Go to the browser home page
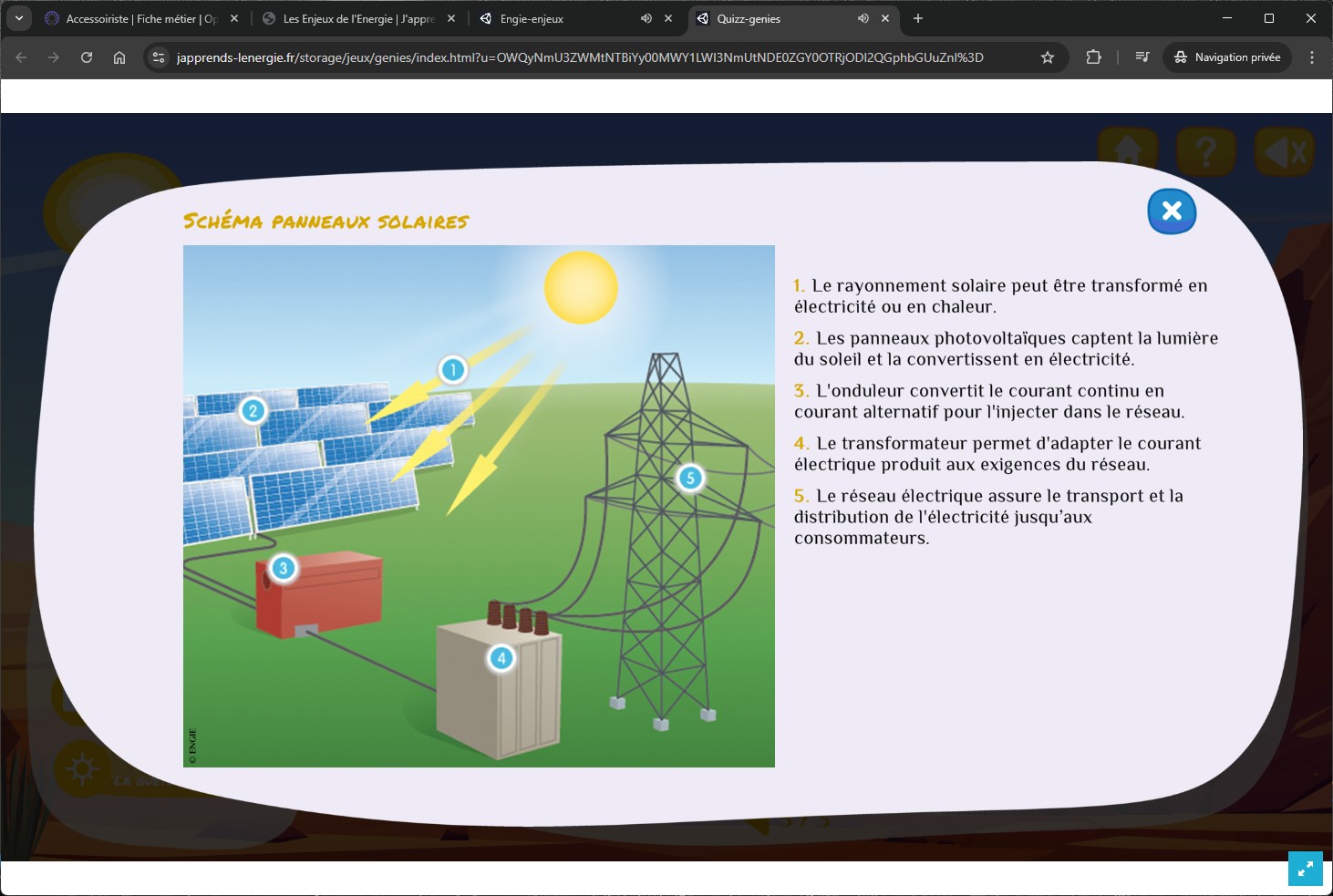Image resolution: width=1333 pixels, height=896 pixels. (x=119, y=57)
